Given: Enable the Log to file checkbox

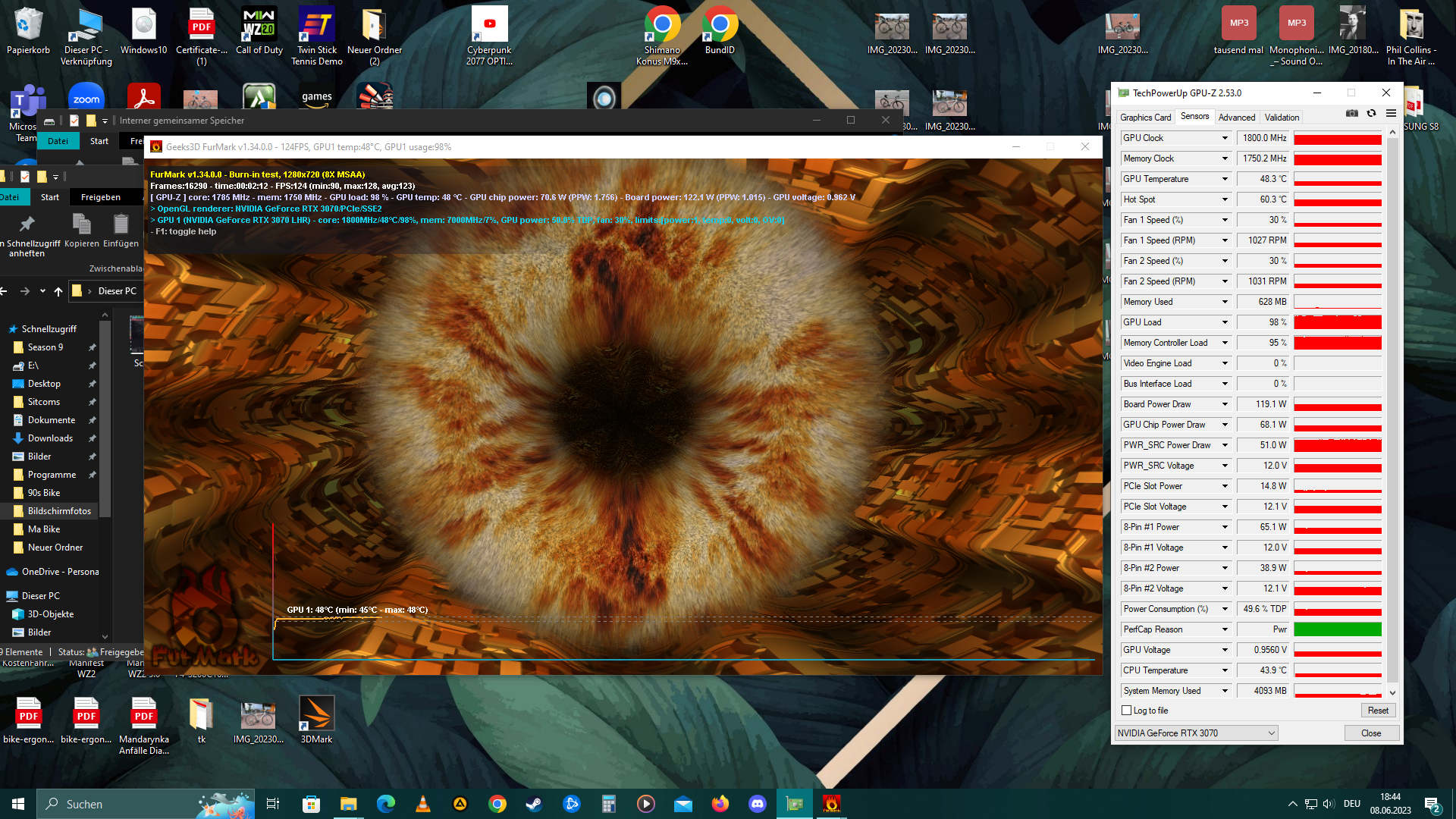Looking at the screenshot, I should pyautogui.click(x=1127, y=711).
